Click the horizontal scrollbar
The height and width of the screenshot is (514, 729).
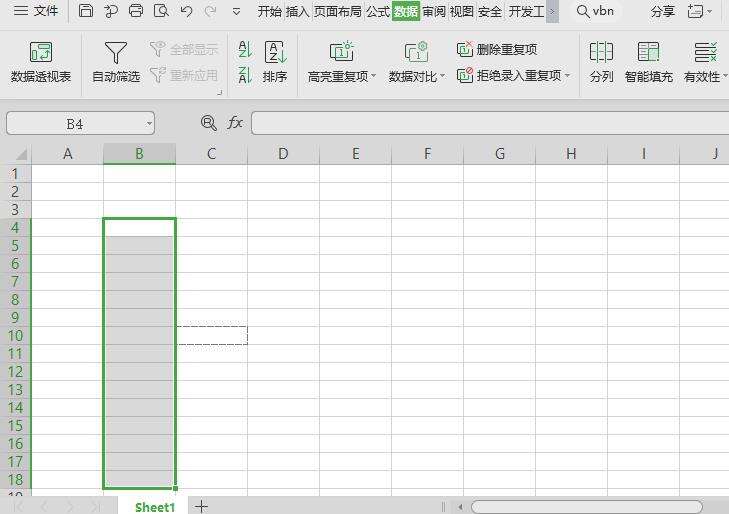click(x=587, y=507)
